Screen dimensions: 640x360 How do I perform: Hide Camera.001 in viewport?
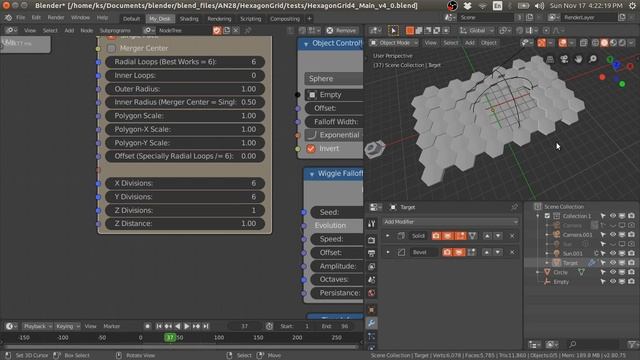pos(613,235)
